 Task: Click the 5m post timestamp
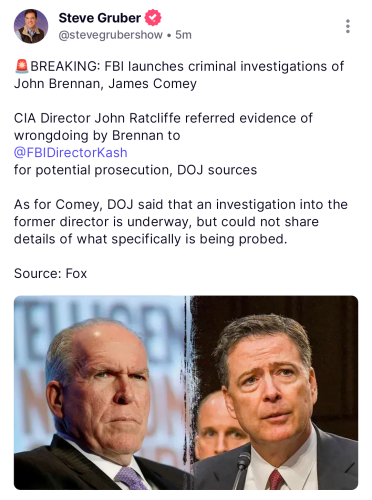183,35
